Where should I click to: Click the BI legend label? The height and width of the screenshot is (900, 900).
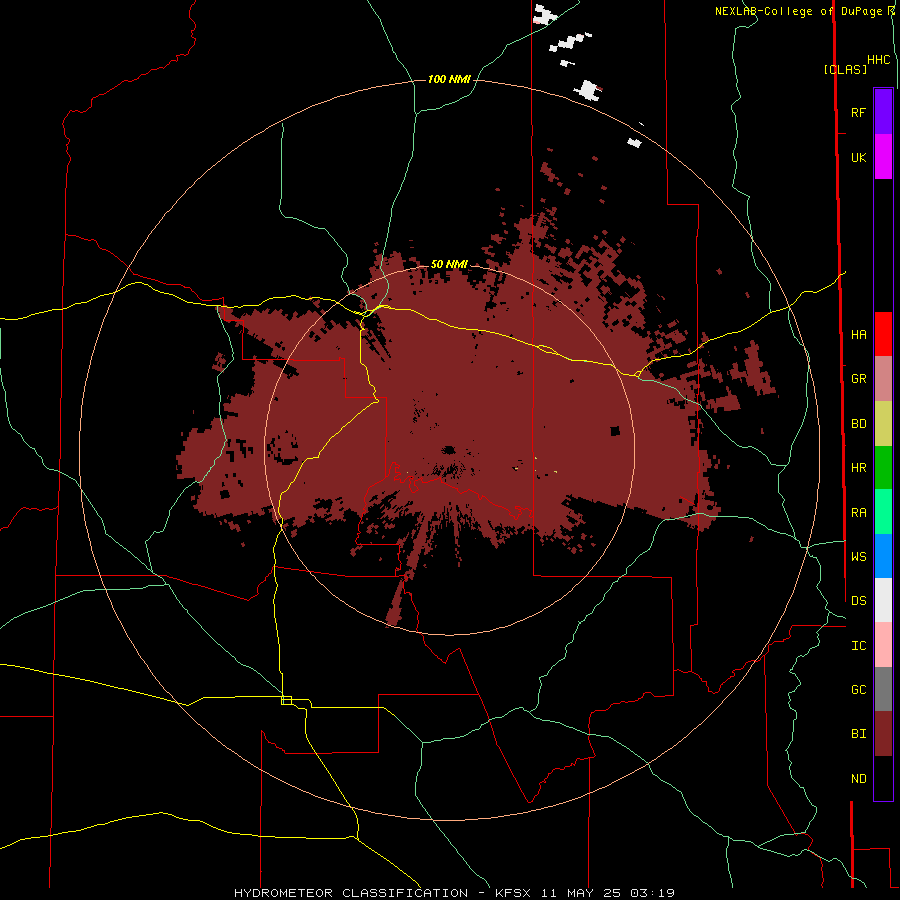(859, 734)
